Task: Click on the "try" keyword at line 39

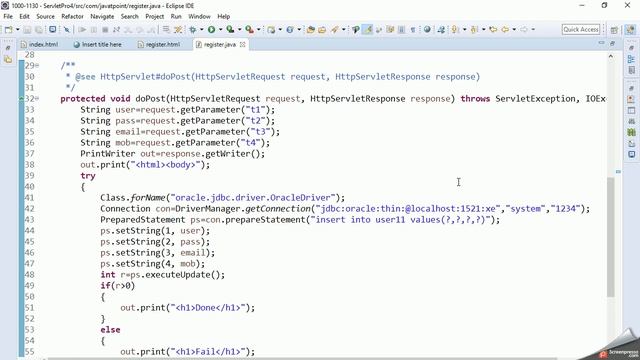Action: (88, 176)
